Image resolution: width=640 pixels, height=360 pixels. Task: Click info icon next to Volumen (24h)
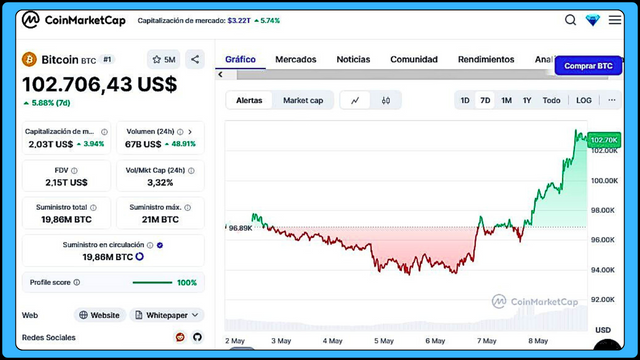click(180, 132)
